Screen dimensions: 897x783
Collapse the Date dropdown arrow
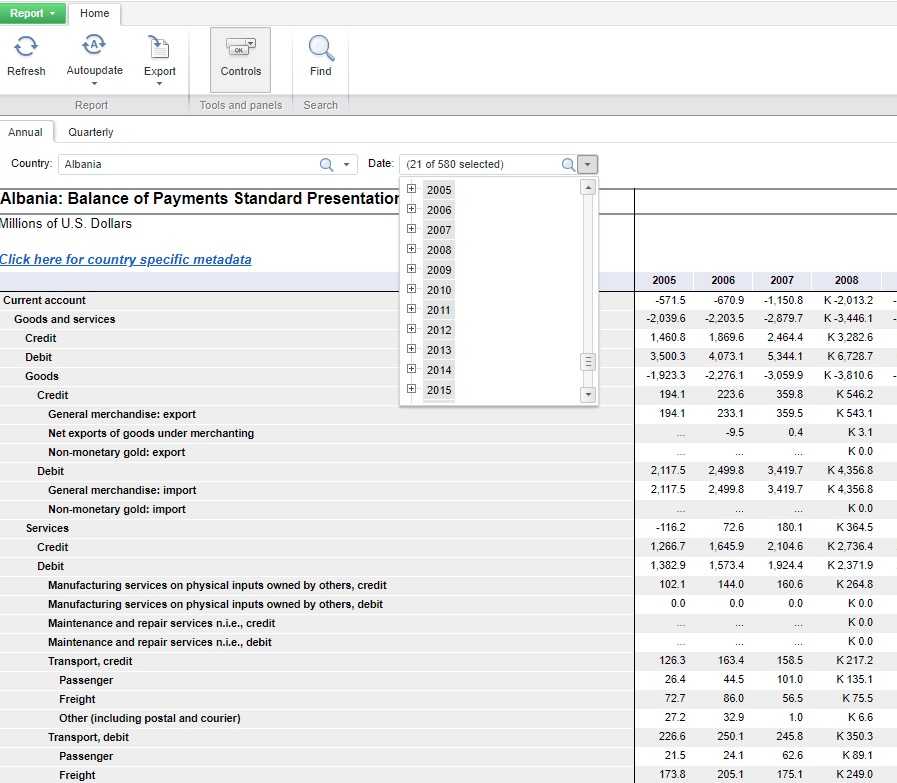pyautogui.click(x=588, y=165)
